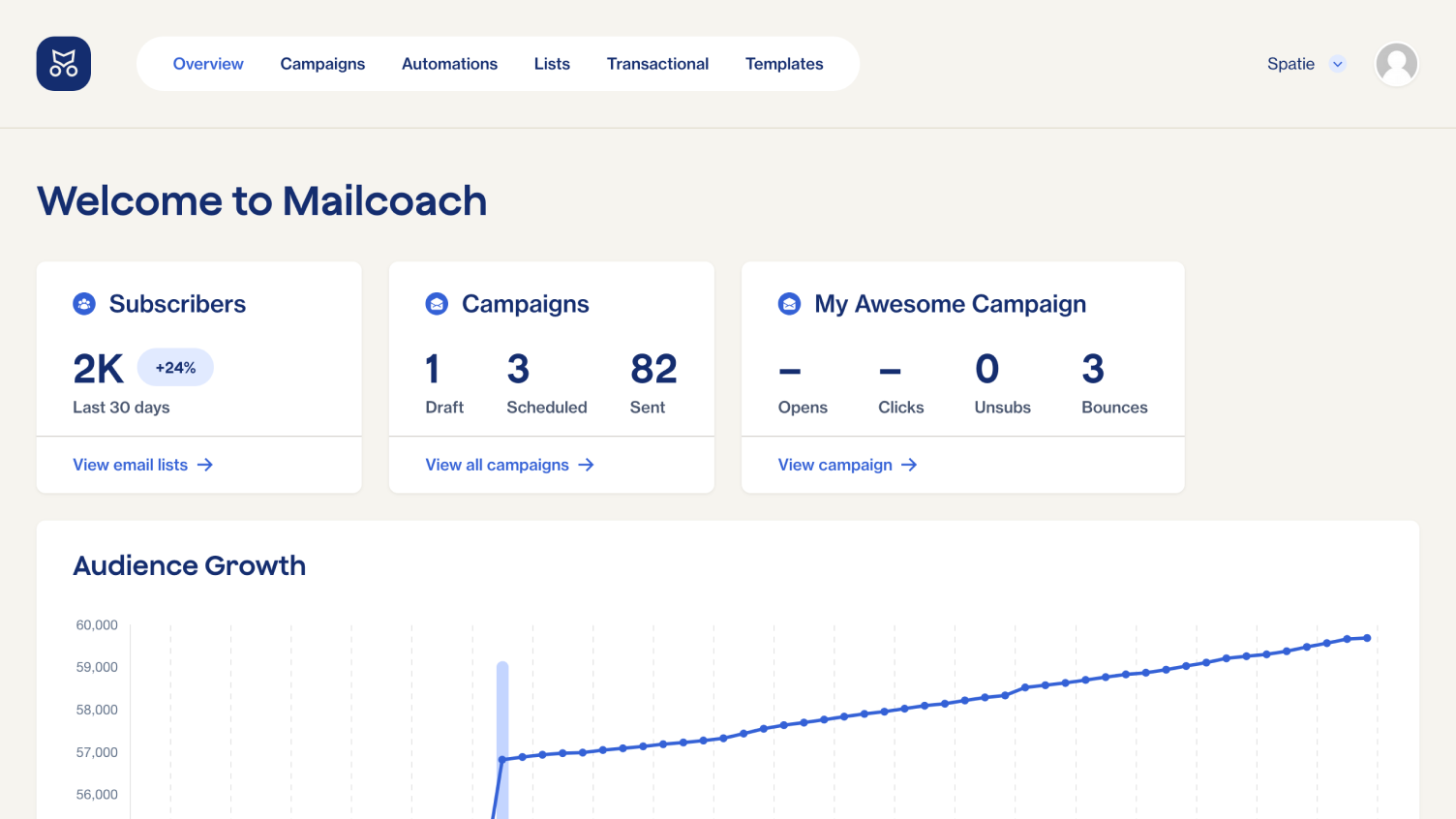
Task: Switch to the Lists tab
Action: [552, 64]
